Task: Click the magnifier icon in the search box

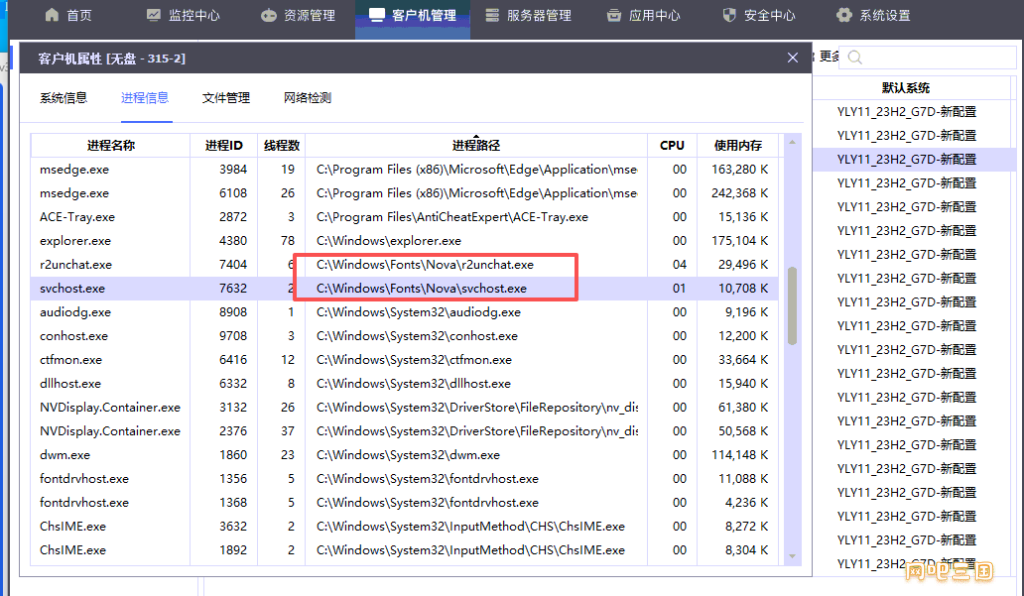Action: click(855, 58)
